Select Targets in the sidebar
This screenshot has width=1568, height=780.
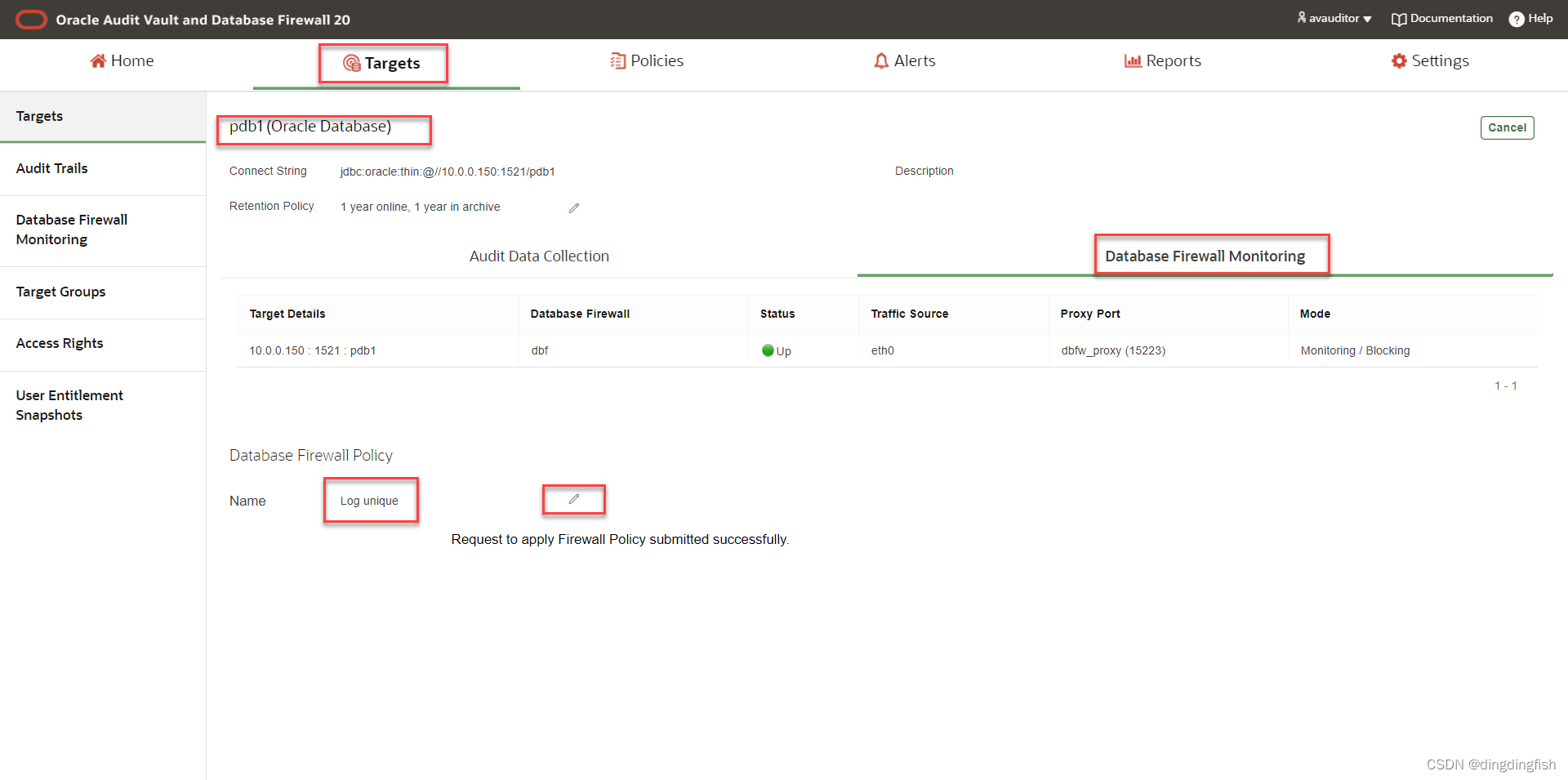click(103, 117)
